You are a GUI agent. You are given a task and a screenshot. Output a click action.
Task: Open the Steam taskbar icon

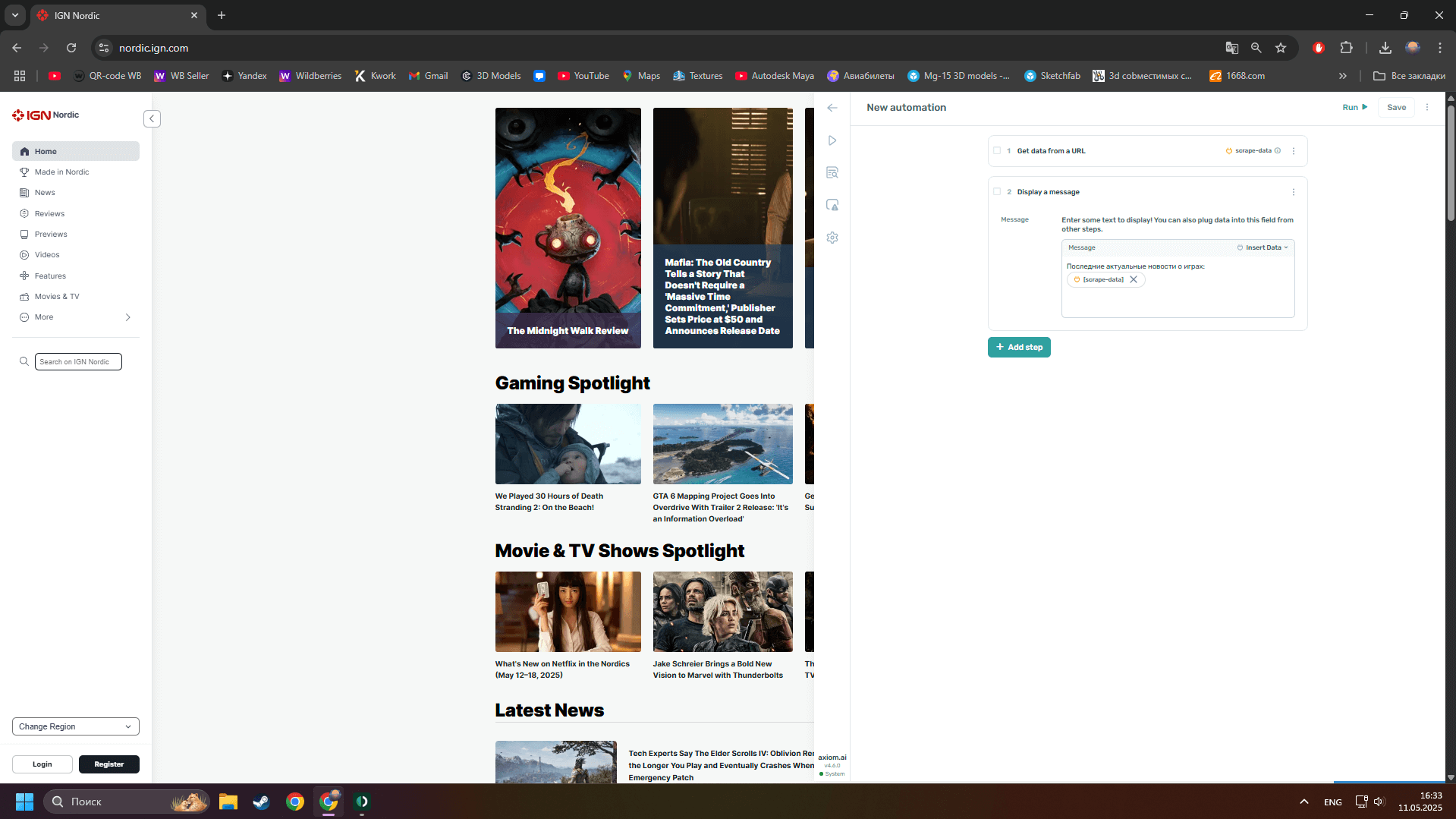tap(261, 802)
